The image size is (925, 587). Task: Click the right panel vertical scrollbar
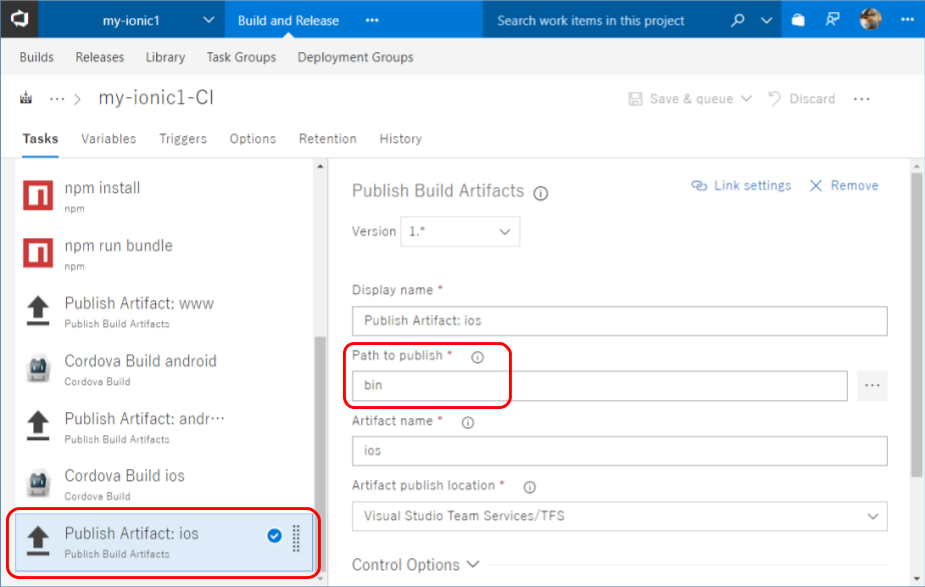[x=916, y=324]
